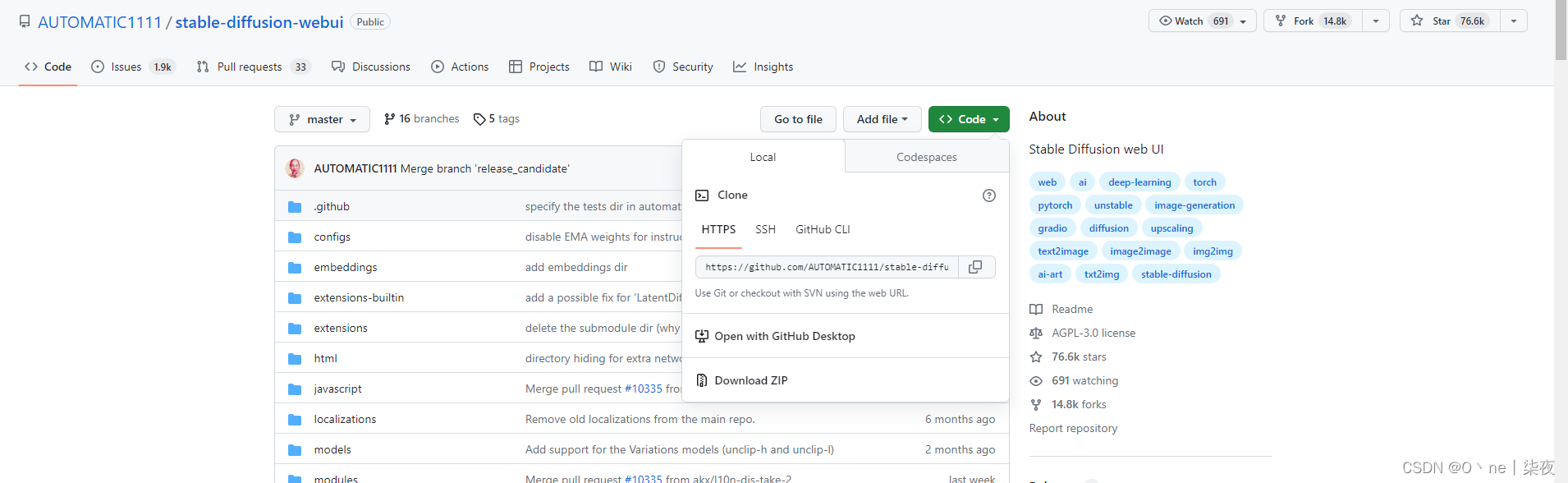The width and height of the screenshot is (1568, 483).
Task: Click the HTTPS clone URL field
Action: (827, 267)
